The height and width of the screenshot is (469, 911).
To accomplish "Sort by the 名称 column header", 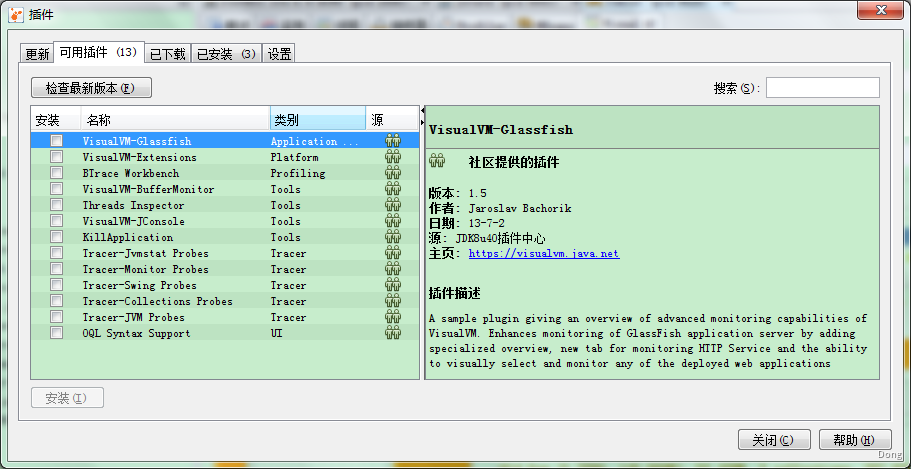I will tap(175, 120).
